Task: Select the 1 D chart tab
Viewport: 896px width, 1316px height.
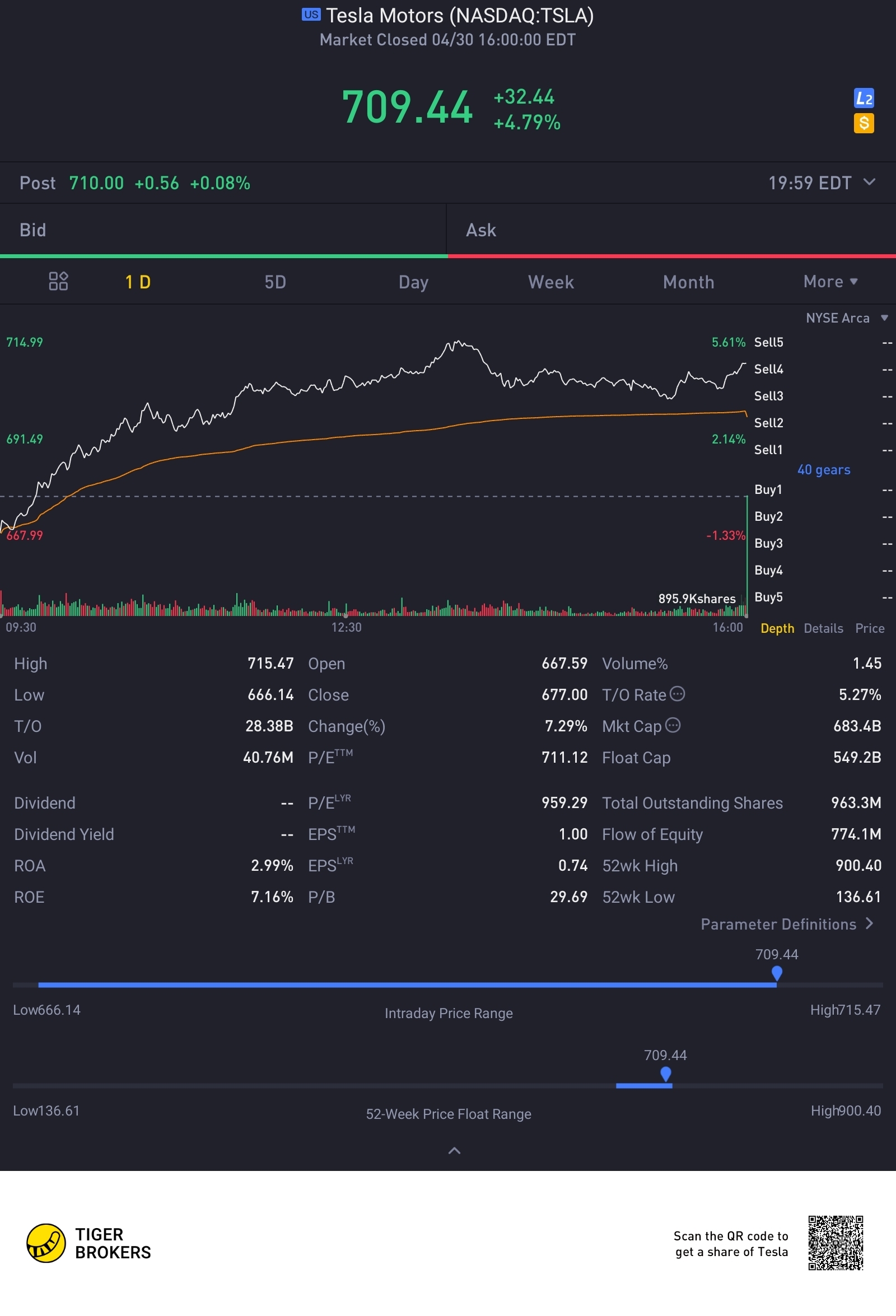Action: click(x=138, y=282)
